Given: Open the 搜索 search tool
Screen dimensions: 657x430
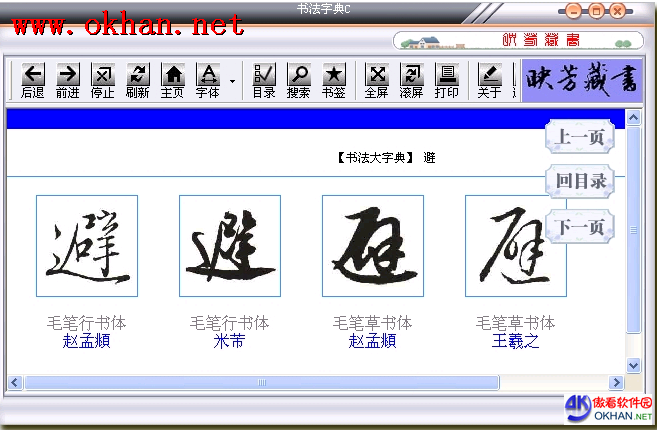Looking at the screenshot, I should coord(299,80).
